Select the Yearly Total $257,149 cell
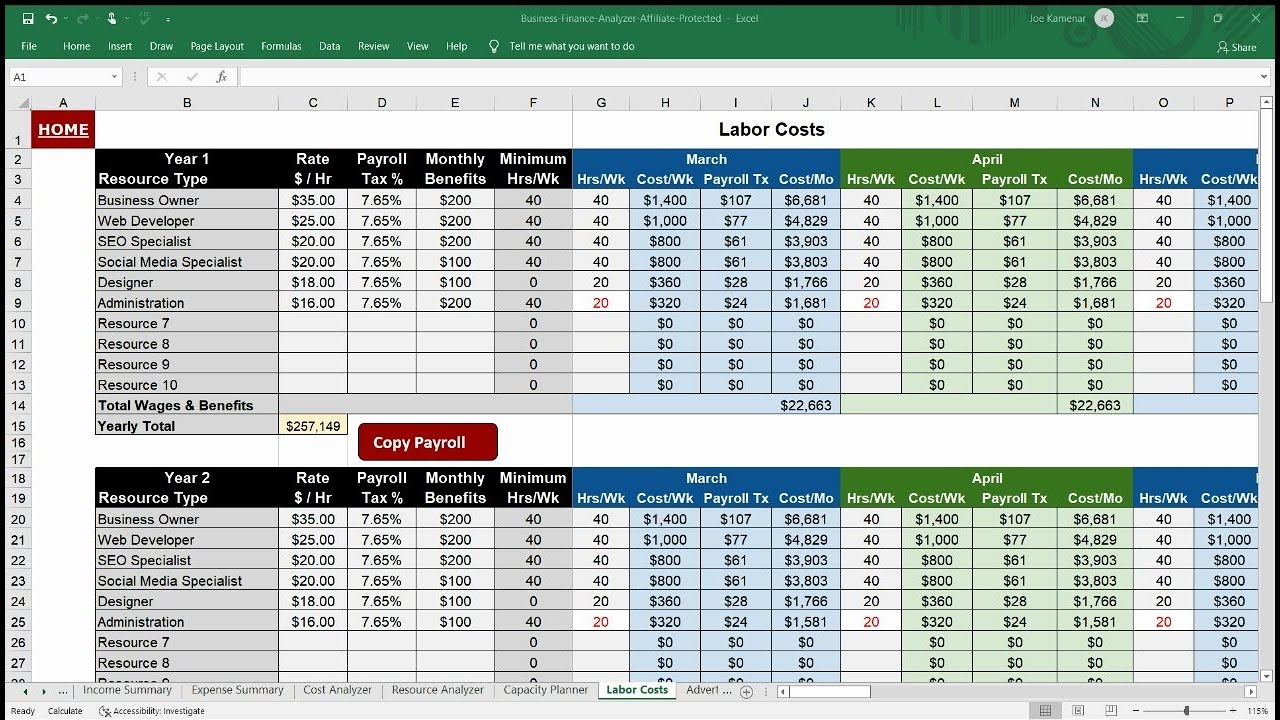This screenshot has height=720, width=1280. [313, 425]
